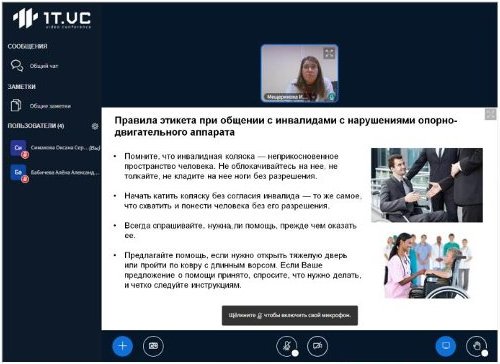The height and width of the screenshot is (364, 500).
Task: Toggle closed captions CC button
Action: 153,346
